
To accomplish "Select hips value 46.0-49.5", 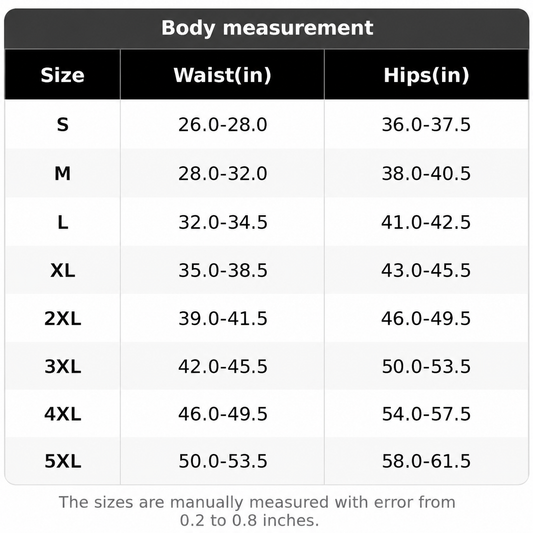I will point(426,319).
